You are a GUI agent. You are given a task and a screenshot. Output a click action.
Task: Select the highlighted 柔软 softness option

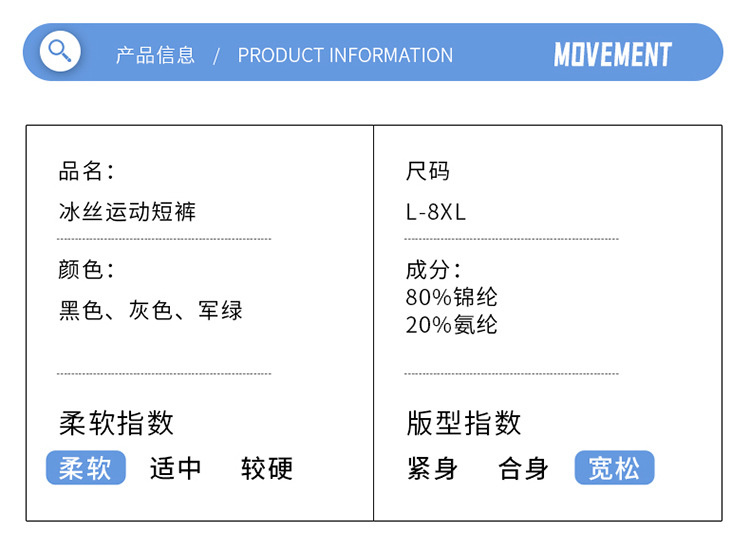[86, 468]
